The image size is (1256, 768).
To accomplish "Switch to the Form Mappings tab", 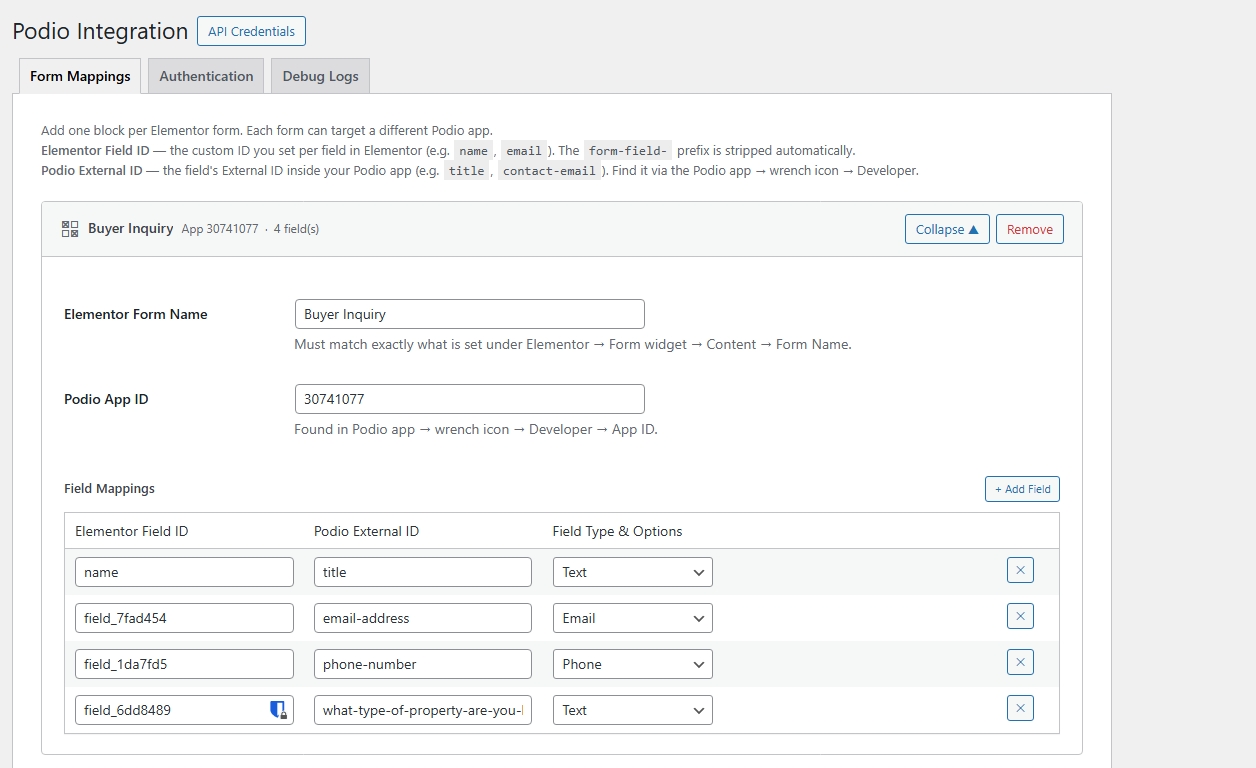I will 80,76.
